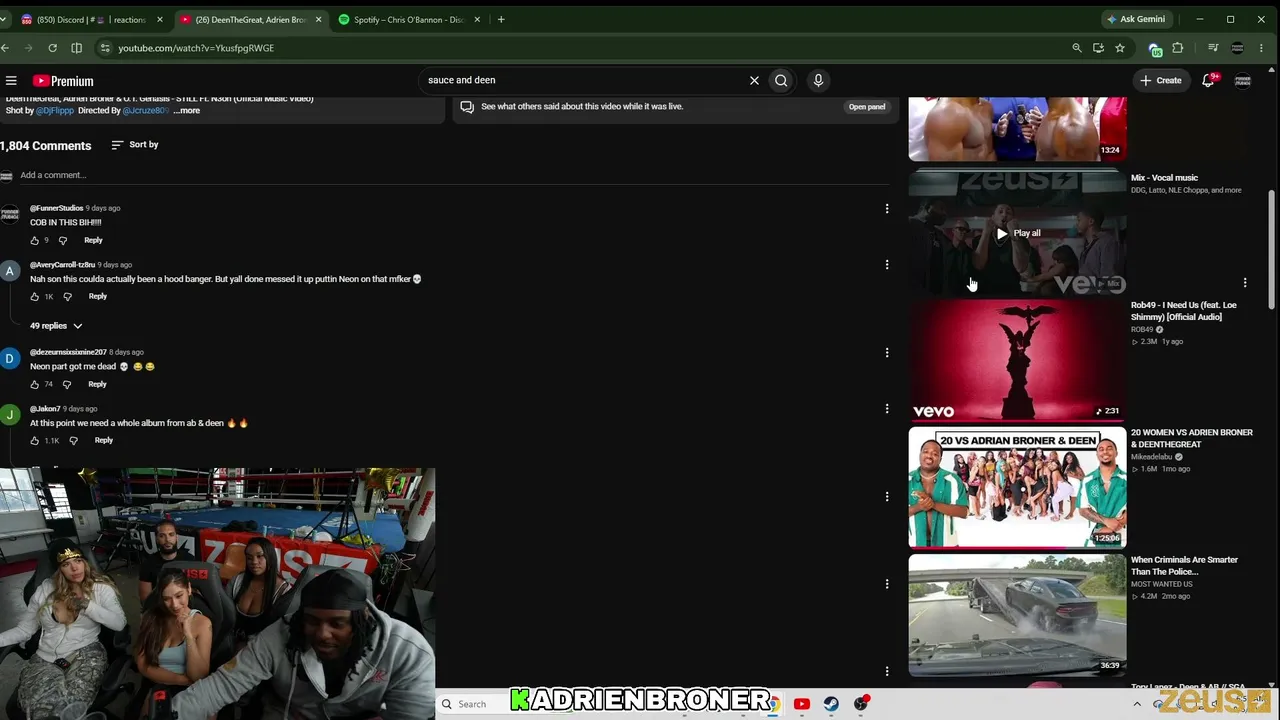Open options menu for @FunnerStudios comment
Viewport: 1280px width, 720px height.
click(886, 209)
